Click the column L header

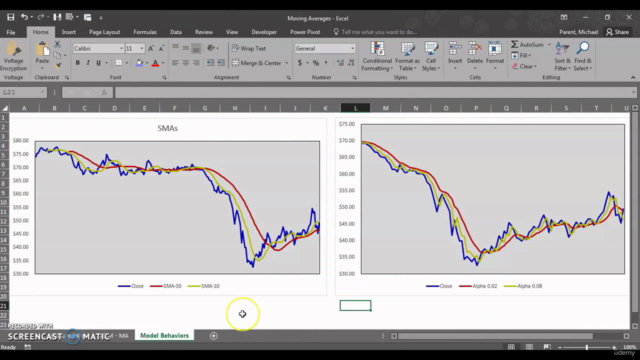[x=356, y=108]
